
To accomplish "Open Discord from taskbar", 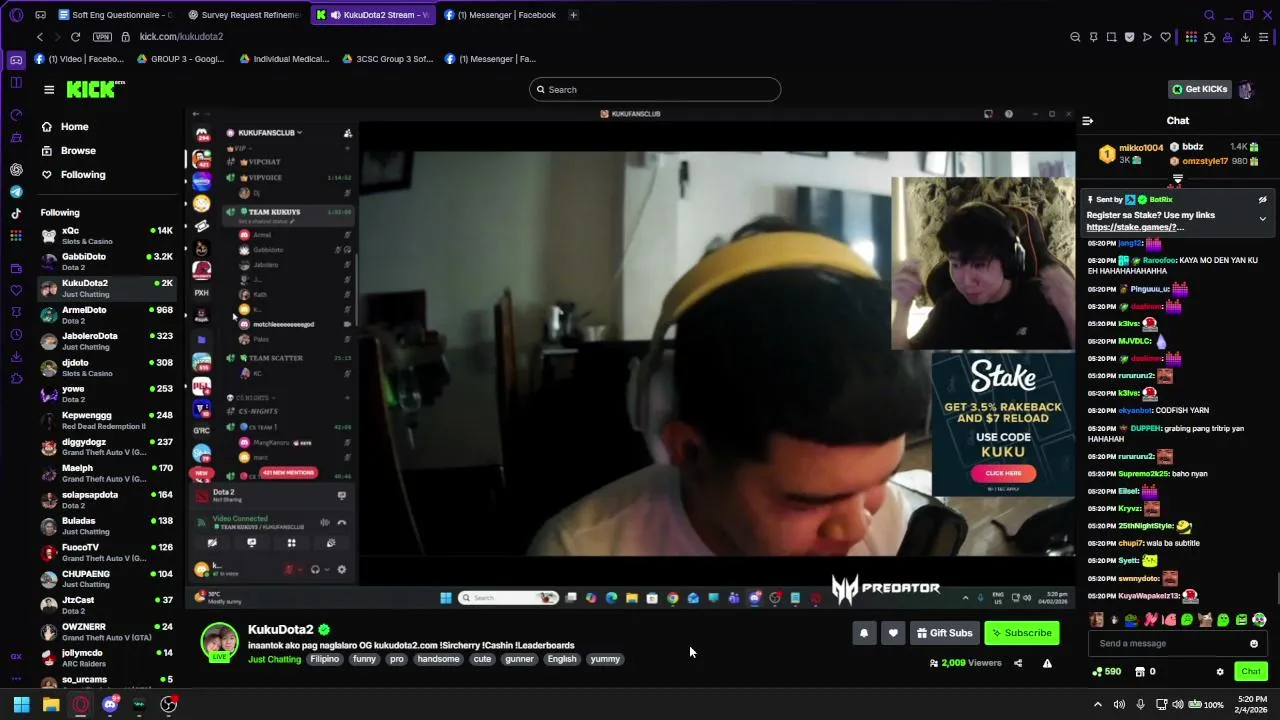I will coord(110,705).
